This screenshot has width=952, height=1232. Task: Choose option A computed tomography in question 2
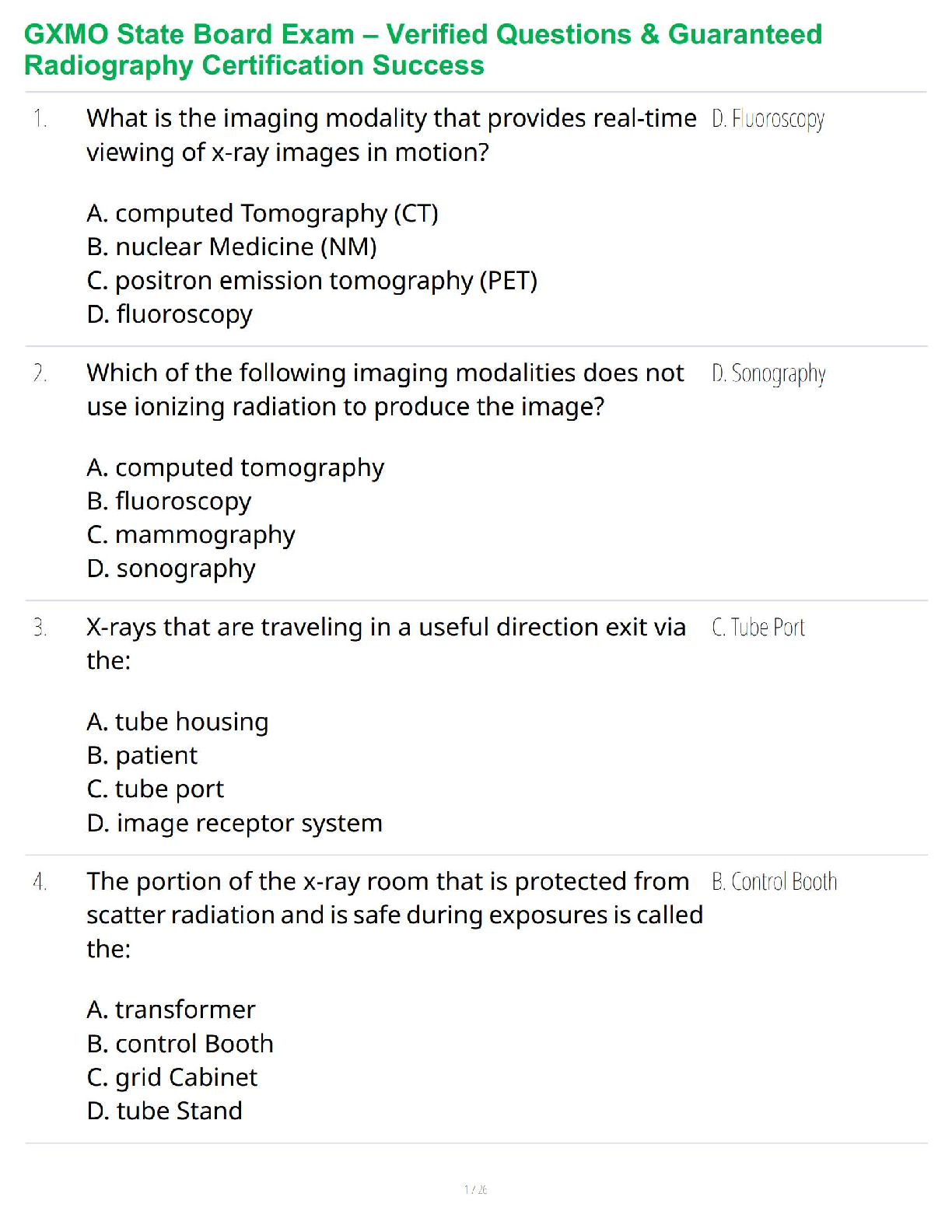(x=235, y=467)
